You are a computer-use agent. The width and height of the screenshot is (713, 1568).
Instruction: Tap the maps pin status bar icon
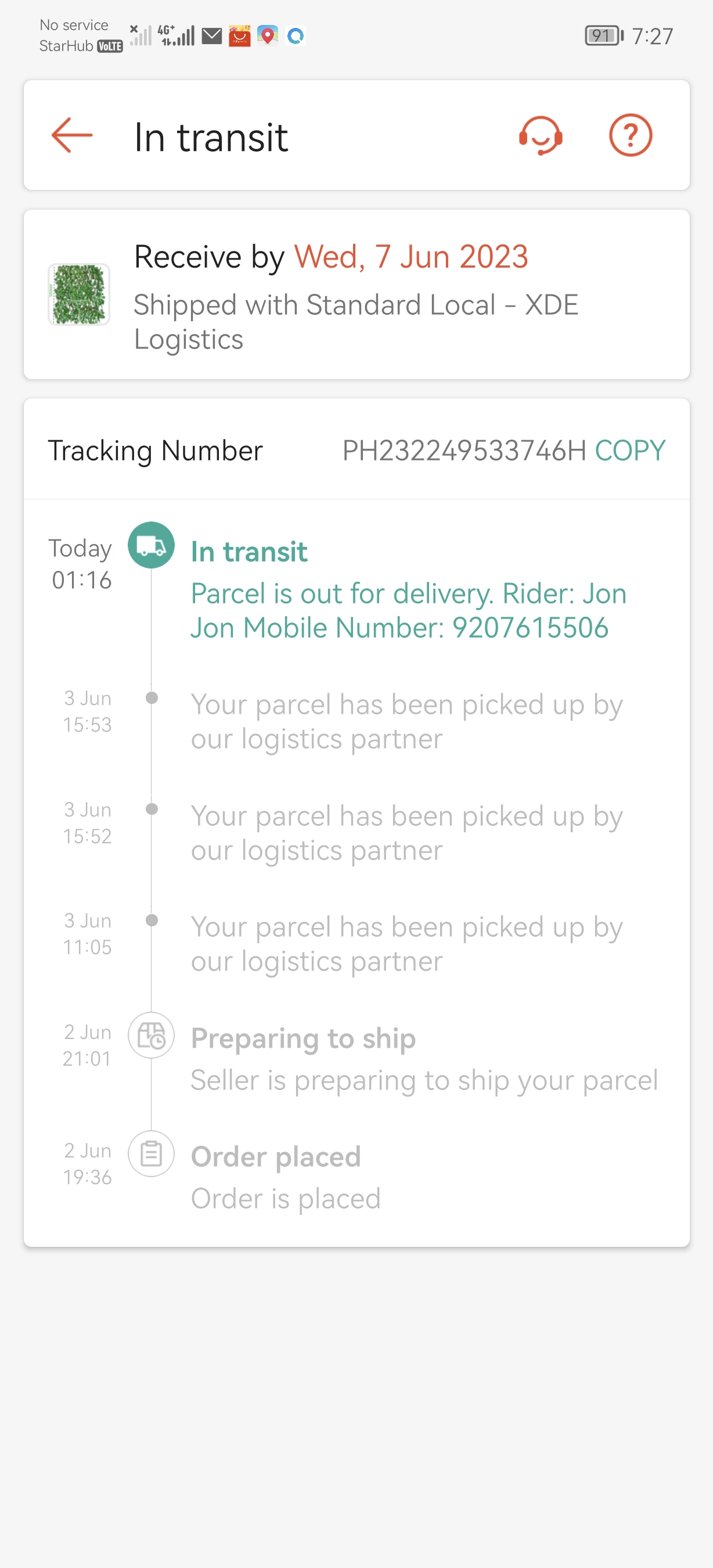pyautogui.click(x=267, y=36)
